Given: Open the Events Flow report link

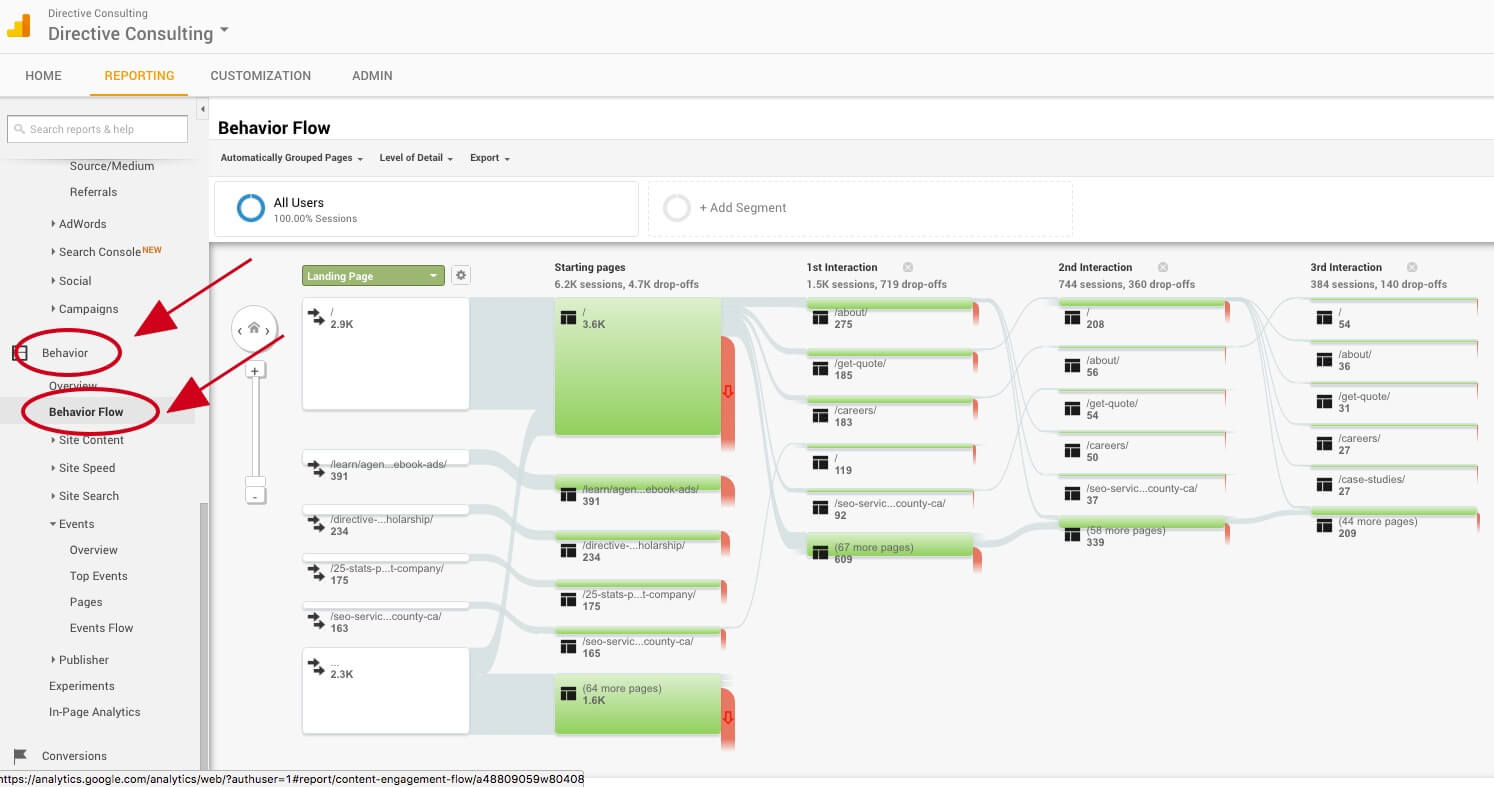Looking at the screenshot, I should [x=101, y=628].
